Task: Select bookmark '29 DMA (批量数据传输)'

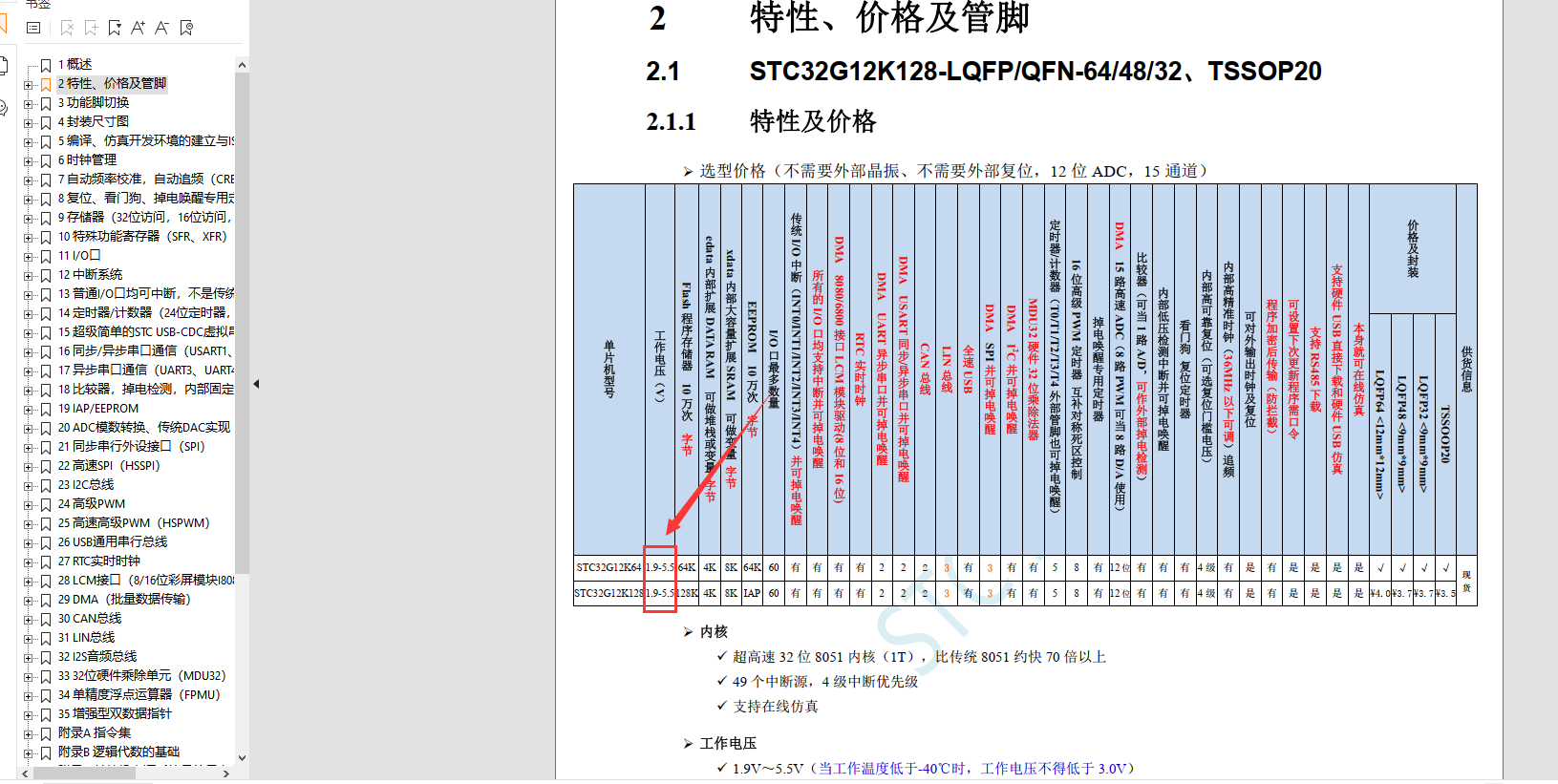Action: 124,599
